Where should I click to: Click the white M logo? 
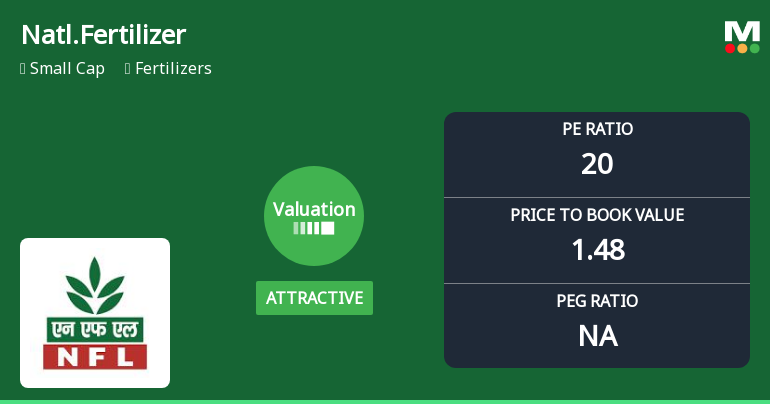point(742,31)
